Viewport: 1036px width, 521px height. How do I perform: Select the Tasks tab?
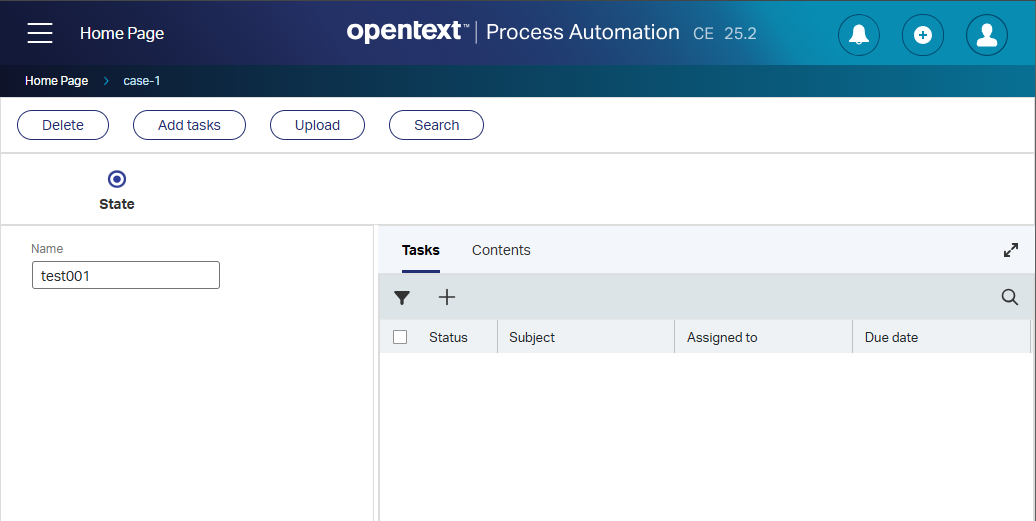[420, 250]
